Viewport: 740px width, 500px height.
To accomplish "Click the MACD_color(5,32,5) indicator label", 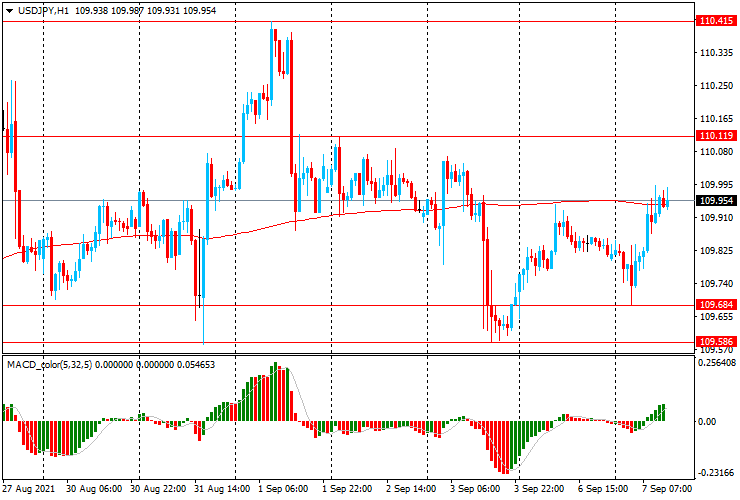I will coord(50,364).
